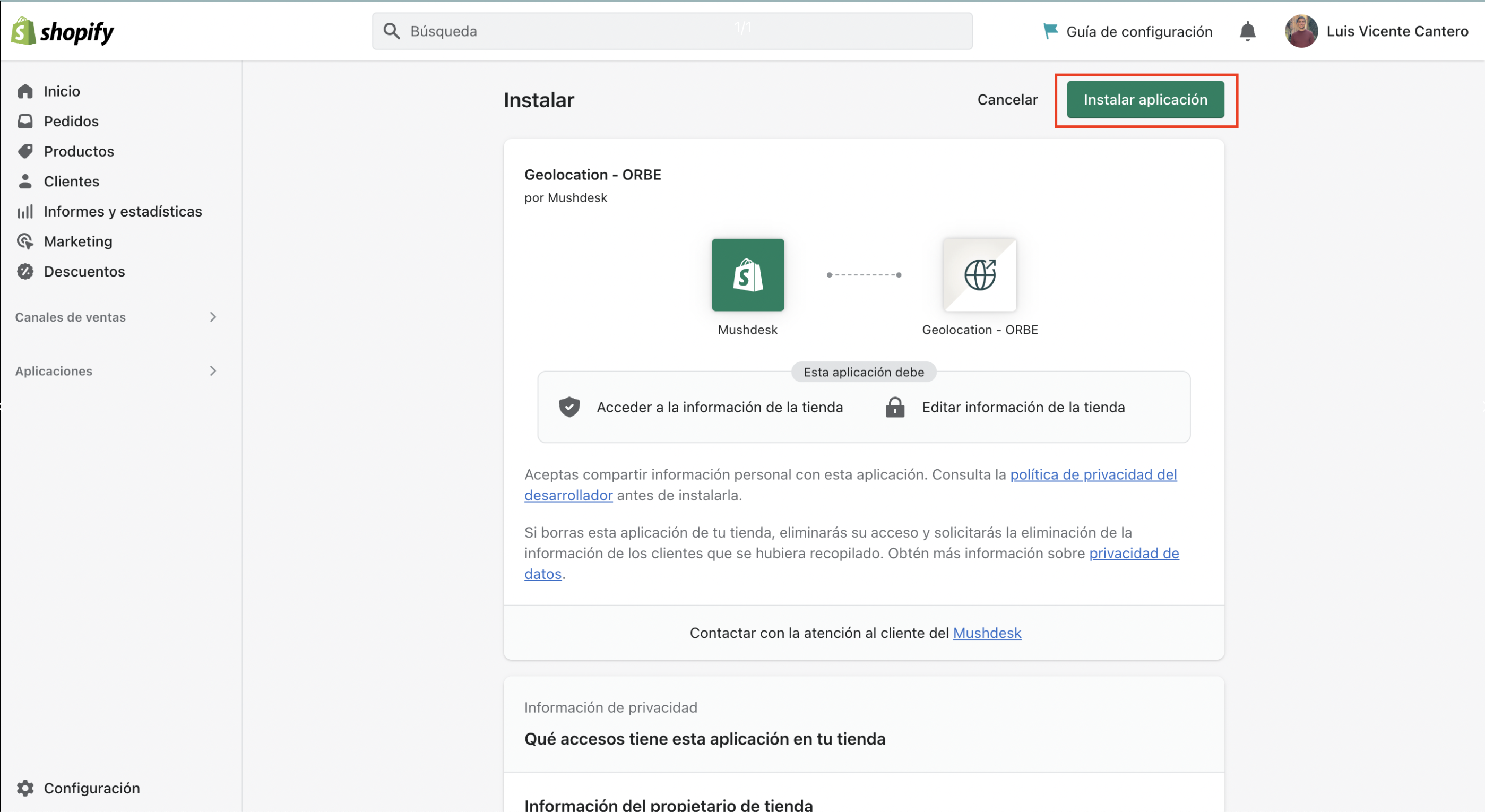Click the Inicio home icon in the sidebar
The height and width of the screenshot is (812, 1485).
coord(25,91)
